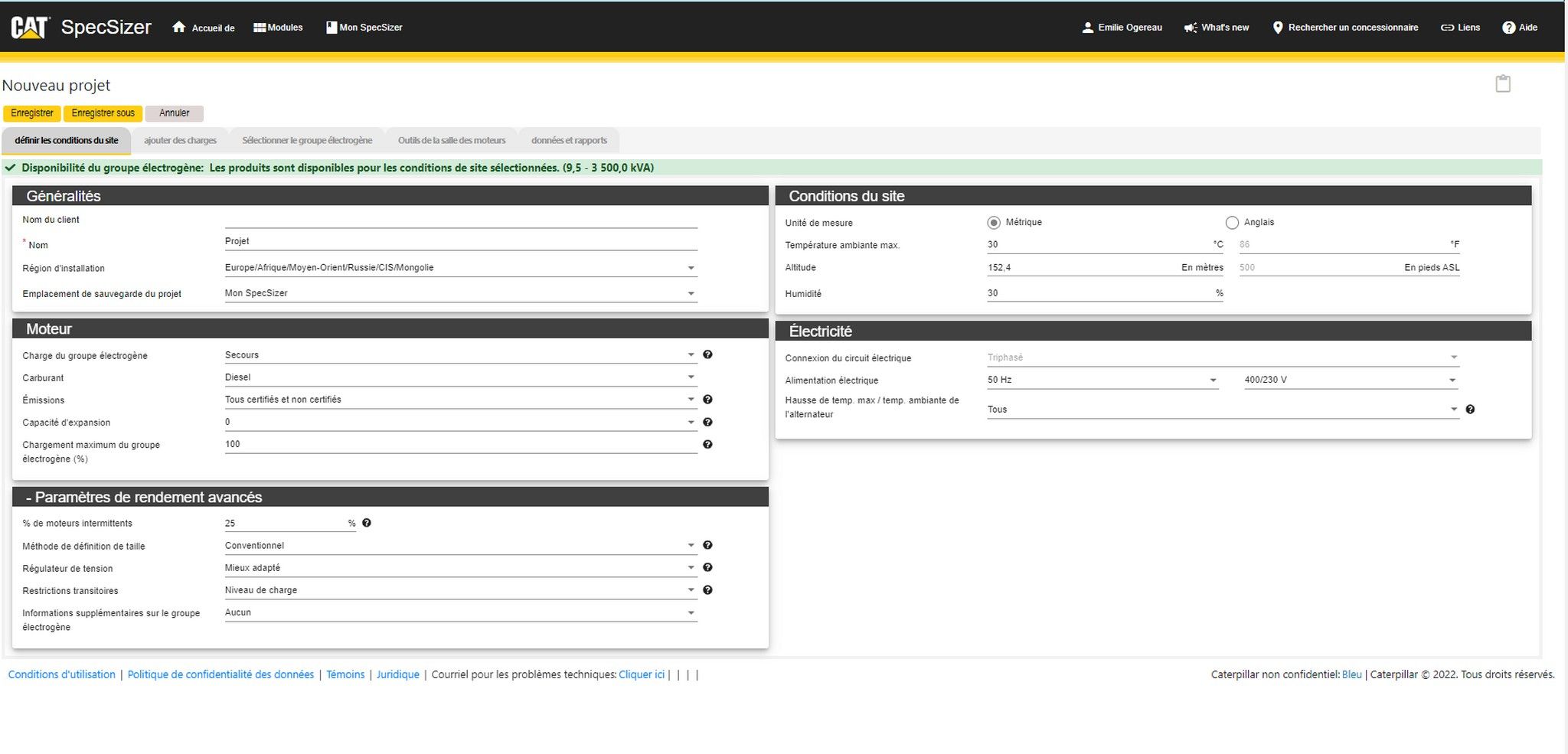Show help for Capacité d'expansion

click(x=707, y=422)
